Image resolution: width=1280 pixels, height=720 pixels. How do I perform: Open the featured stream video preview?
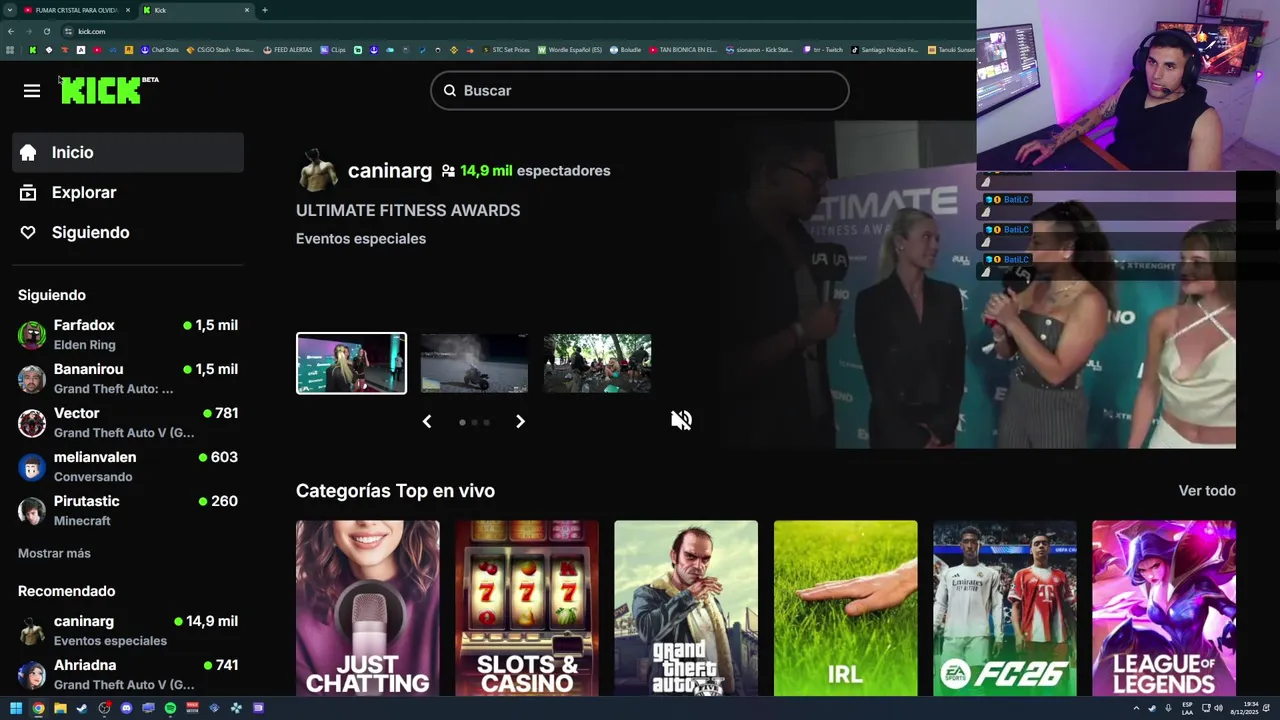pyautogui.click(x=980, y=285)
